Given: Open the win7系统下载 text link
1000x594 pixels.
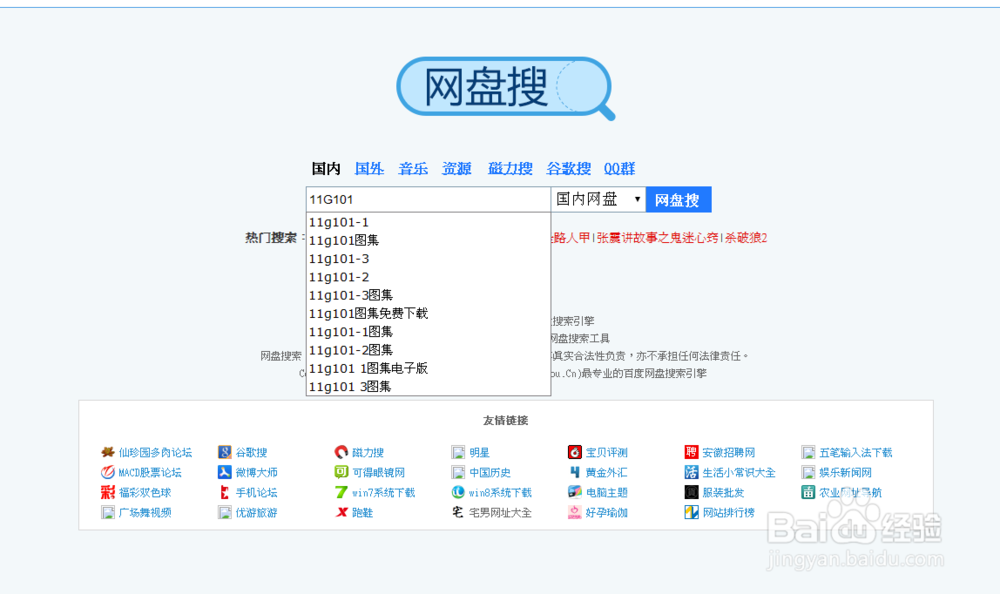Looking at the screenshot, I should point(383,493).
